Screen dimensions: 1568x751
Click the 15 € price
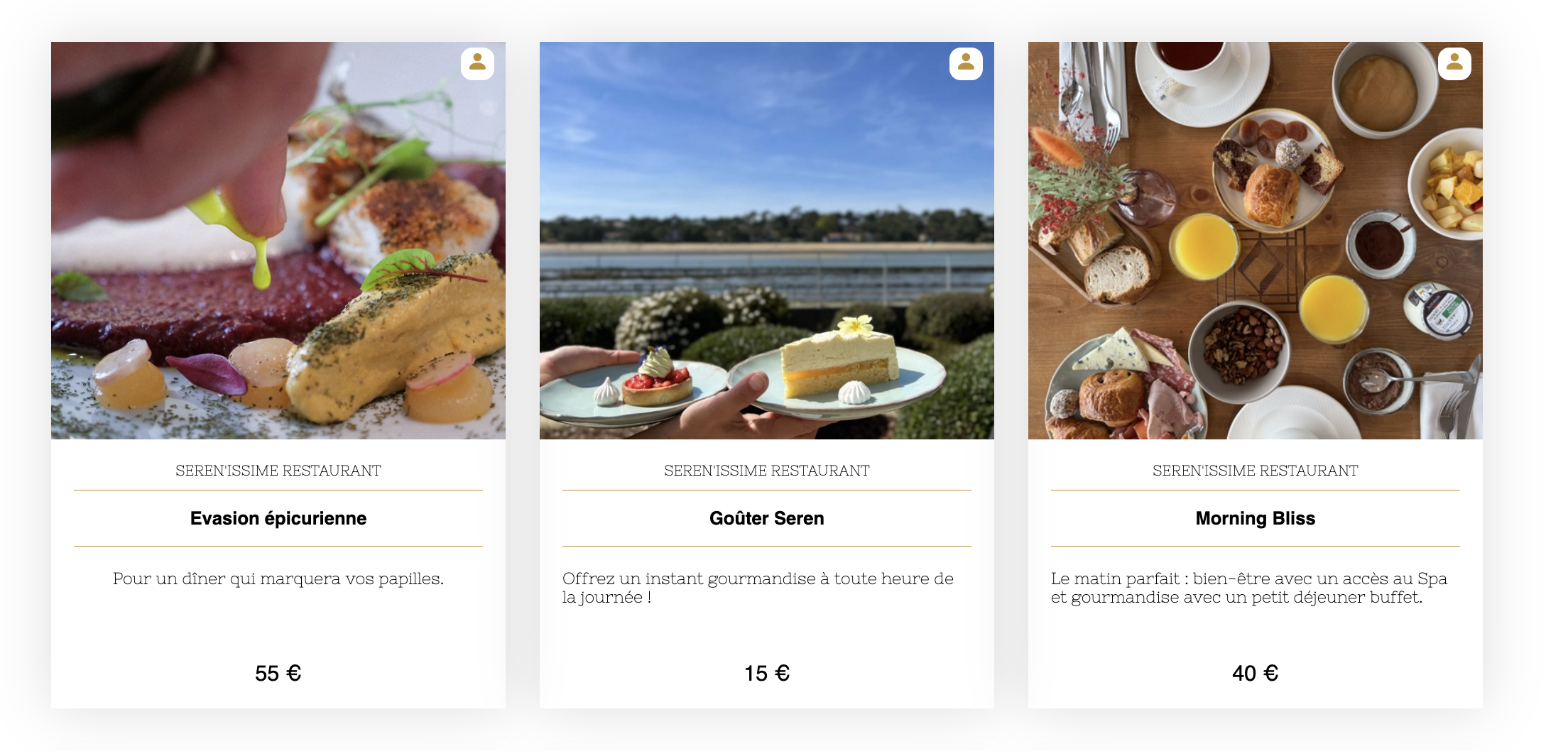pos(767,673)
